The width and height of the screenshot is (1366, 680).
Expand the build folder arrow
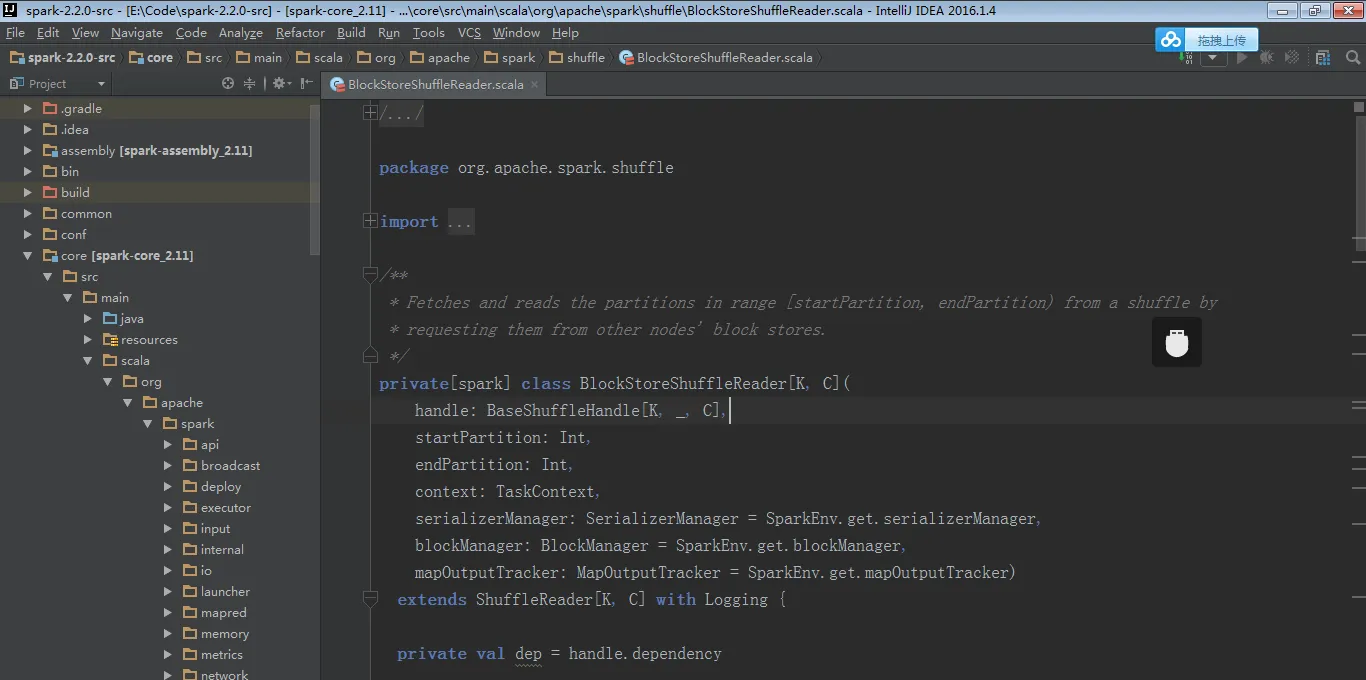point(28,193)
